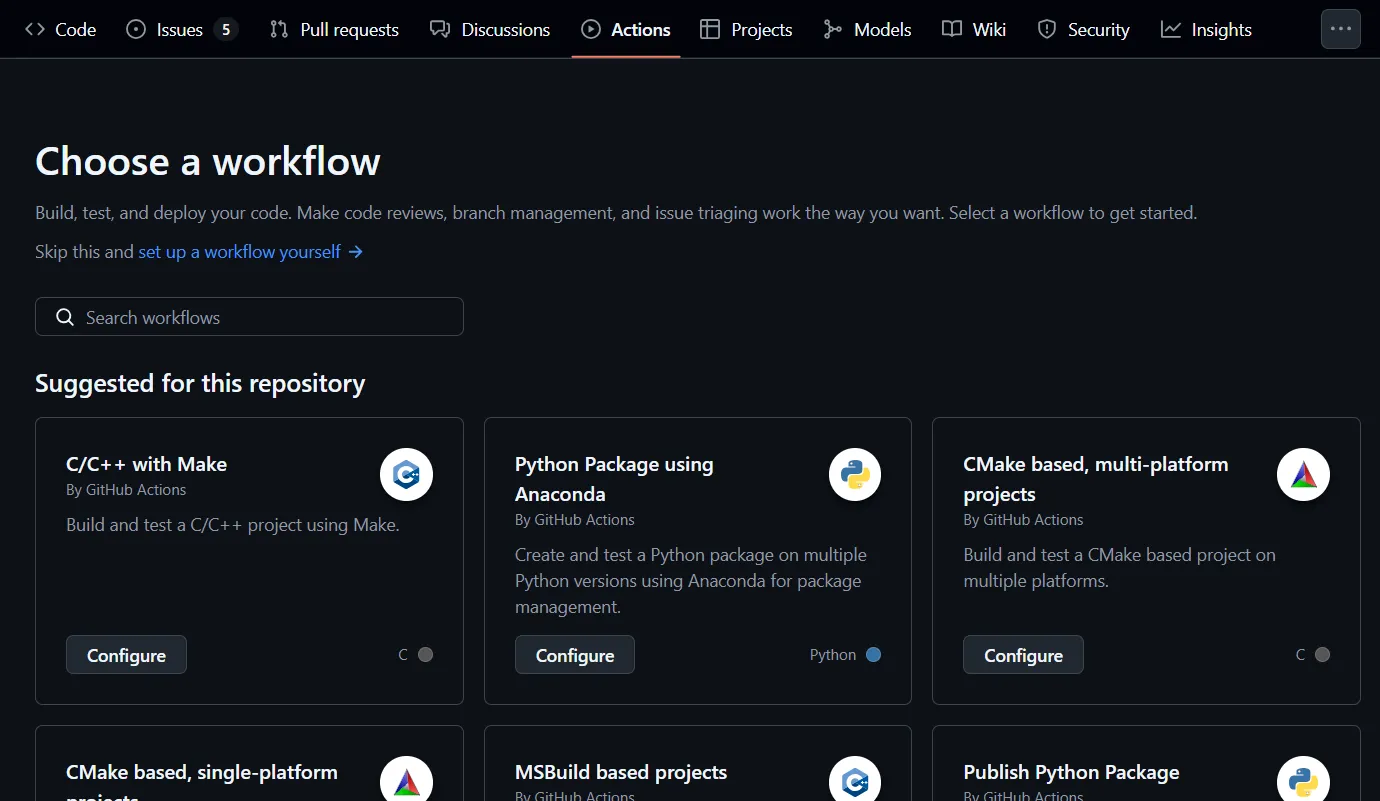The height and width of the screenshot is (801, 1380).
Task: Configure the CMake multi-platform workflow
Action: [x=1023, y=655]
